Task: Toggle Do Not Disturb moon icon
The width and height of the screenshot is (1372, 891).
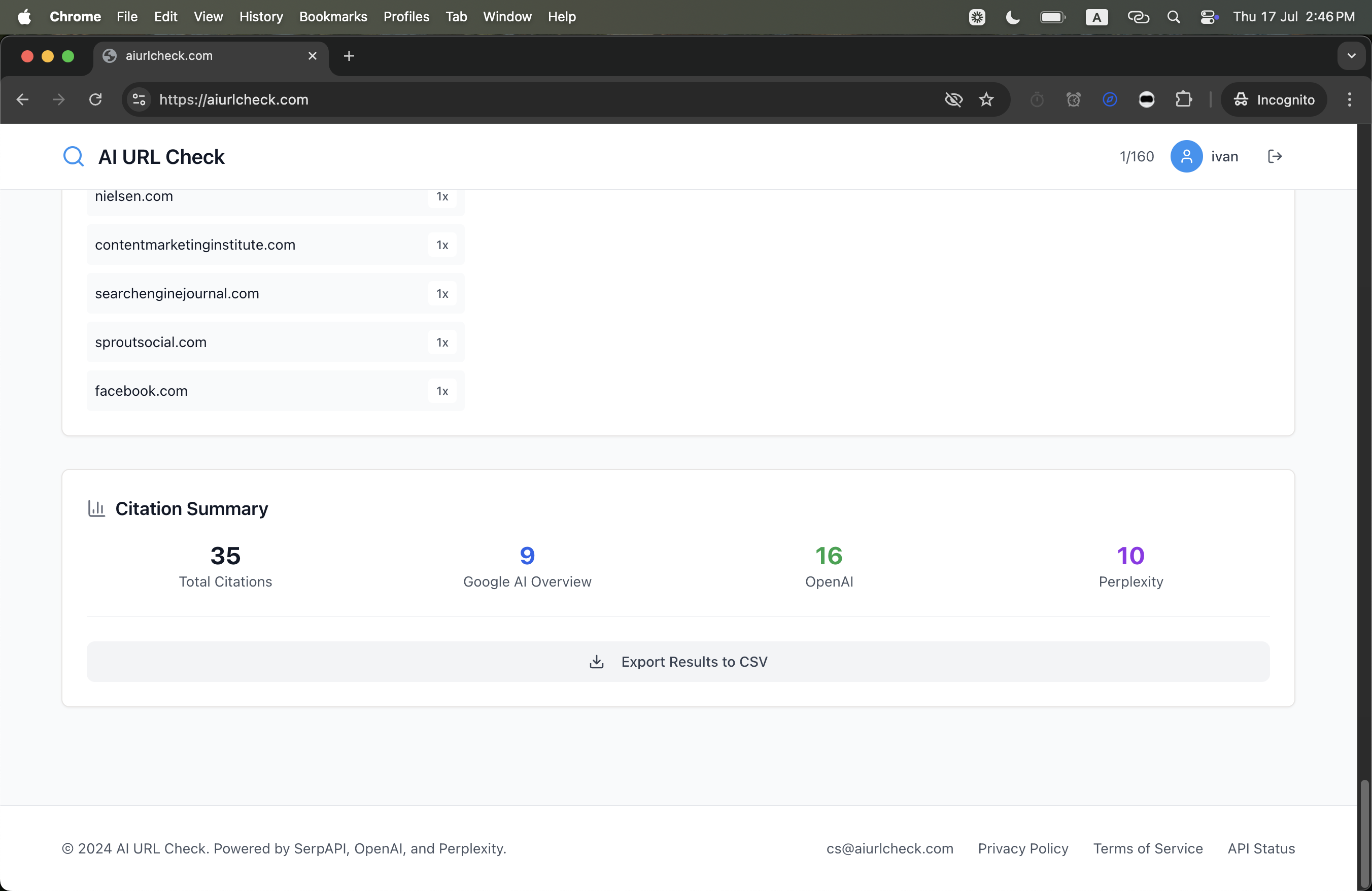Action: pyautogui.click(x=1012, y=17)
